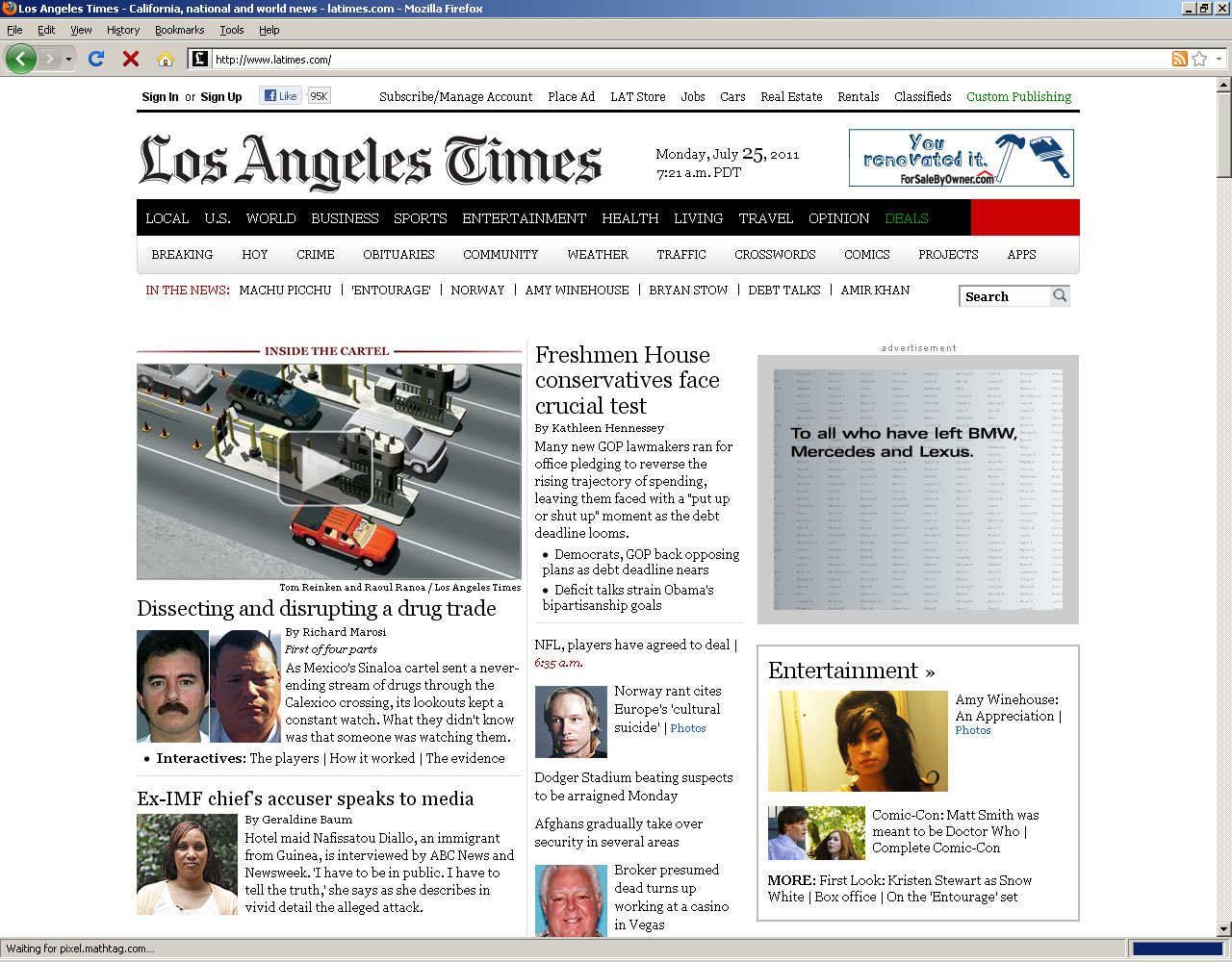Open Dodger Stadium beating suspects story
Image resolution: width=1232 pixels, height=962 pixels.
pyautogui.click(x=633, y=787)
